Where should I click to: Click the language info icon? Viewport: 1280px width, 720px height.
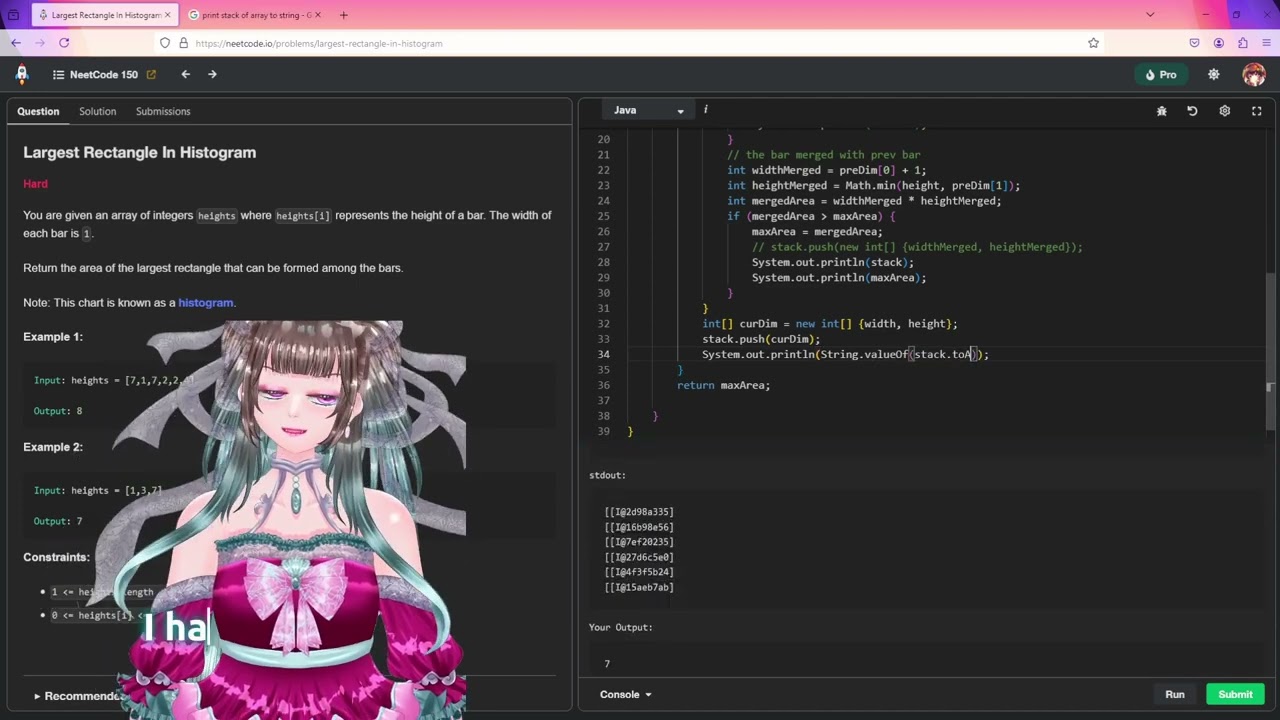[705, 110]
